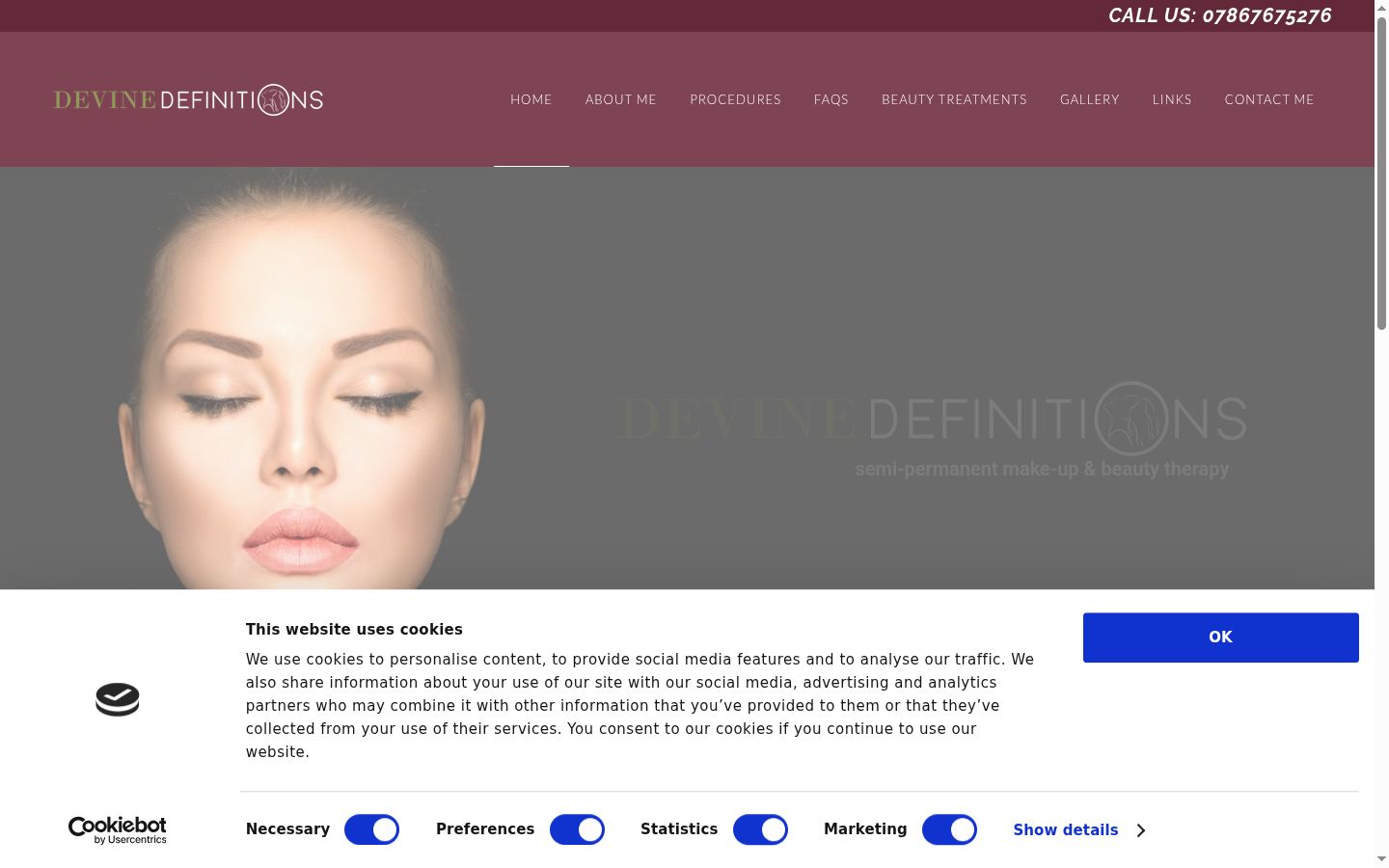Click the scrollbar down arrow
Viewport: 1389px width, 868px height.
1381,858
